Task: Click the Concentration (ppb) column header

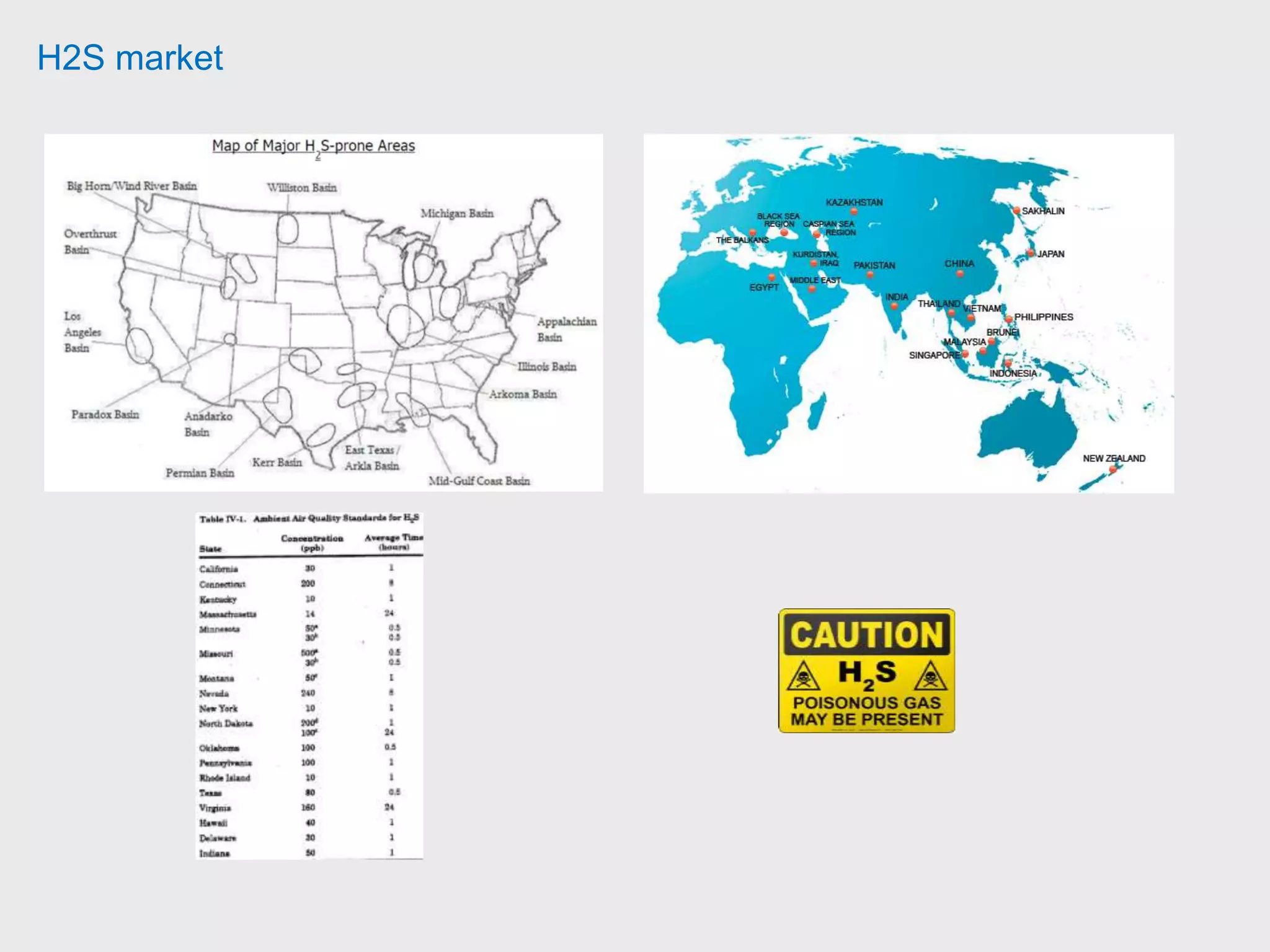Action: click(x=312, y=542)
